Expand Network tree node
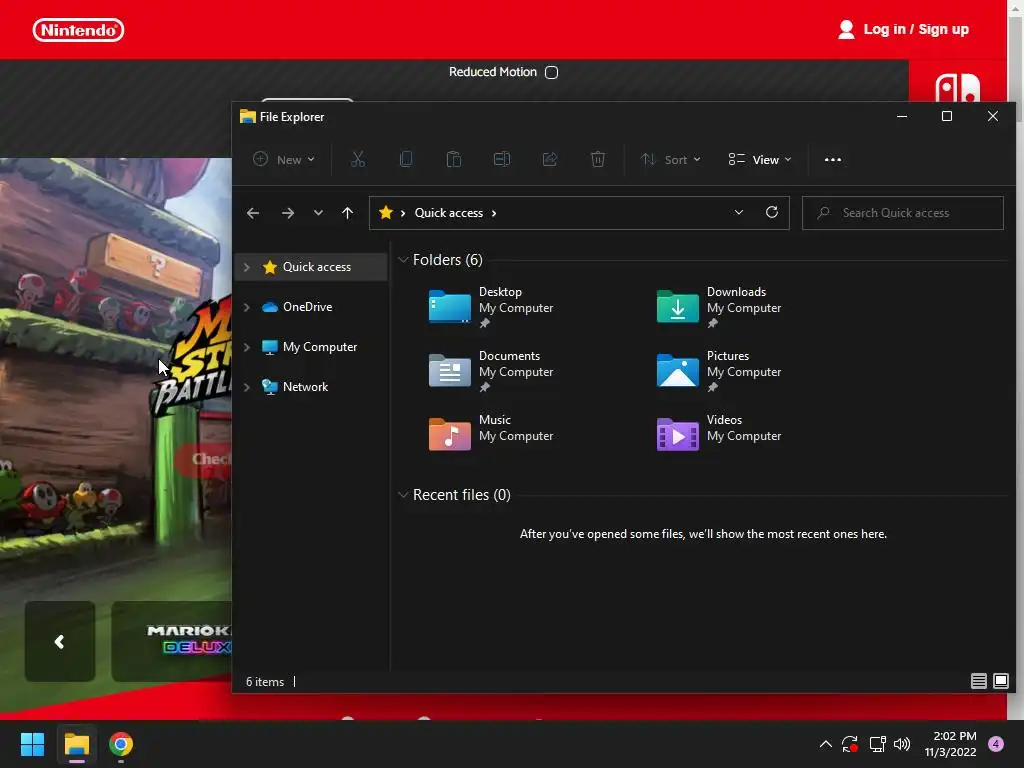This screenshot has height=768, width=1024. [x=247, y=387]
